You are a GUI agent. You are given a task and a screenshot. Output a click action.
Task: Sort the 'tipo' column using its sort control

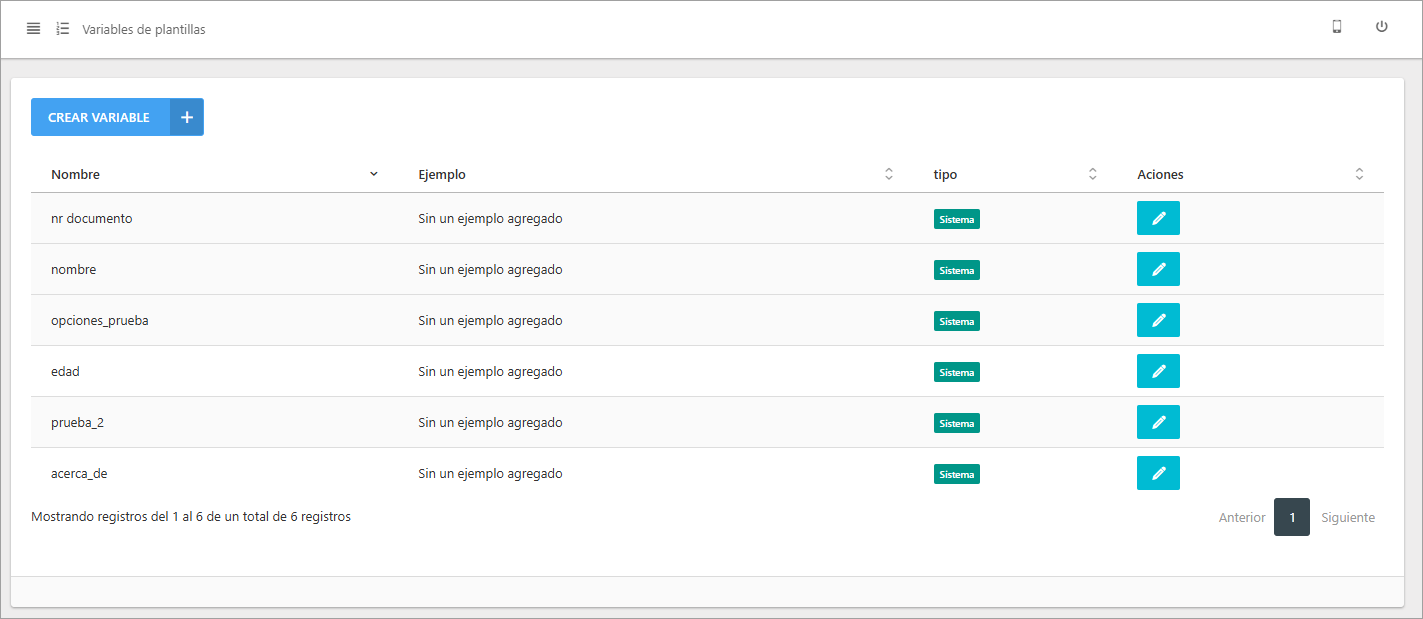coord(1092,173)
